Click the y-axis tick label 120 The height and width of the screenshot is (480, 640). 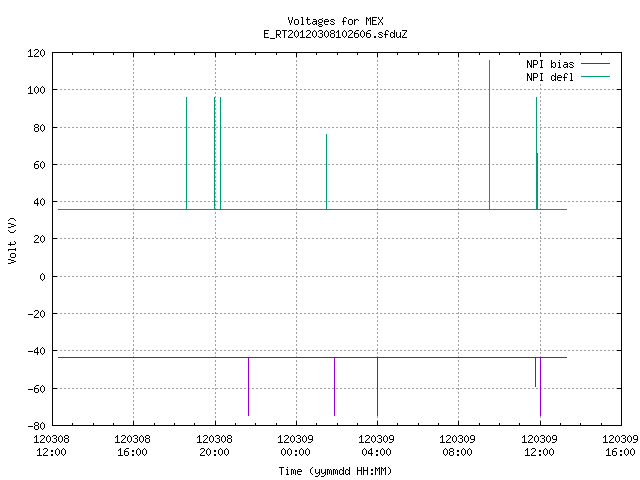(36, 53)
